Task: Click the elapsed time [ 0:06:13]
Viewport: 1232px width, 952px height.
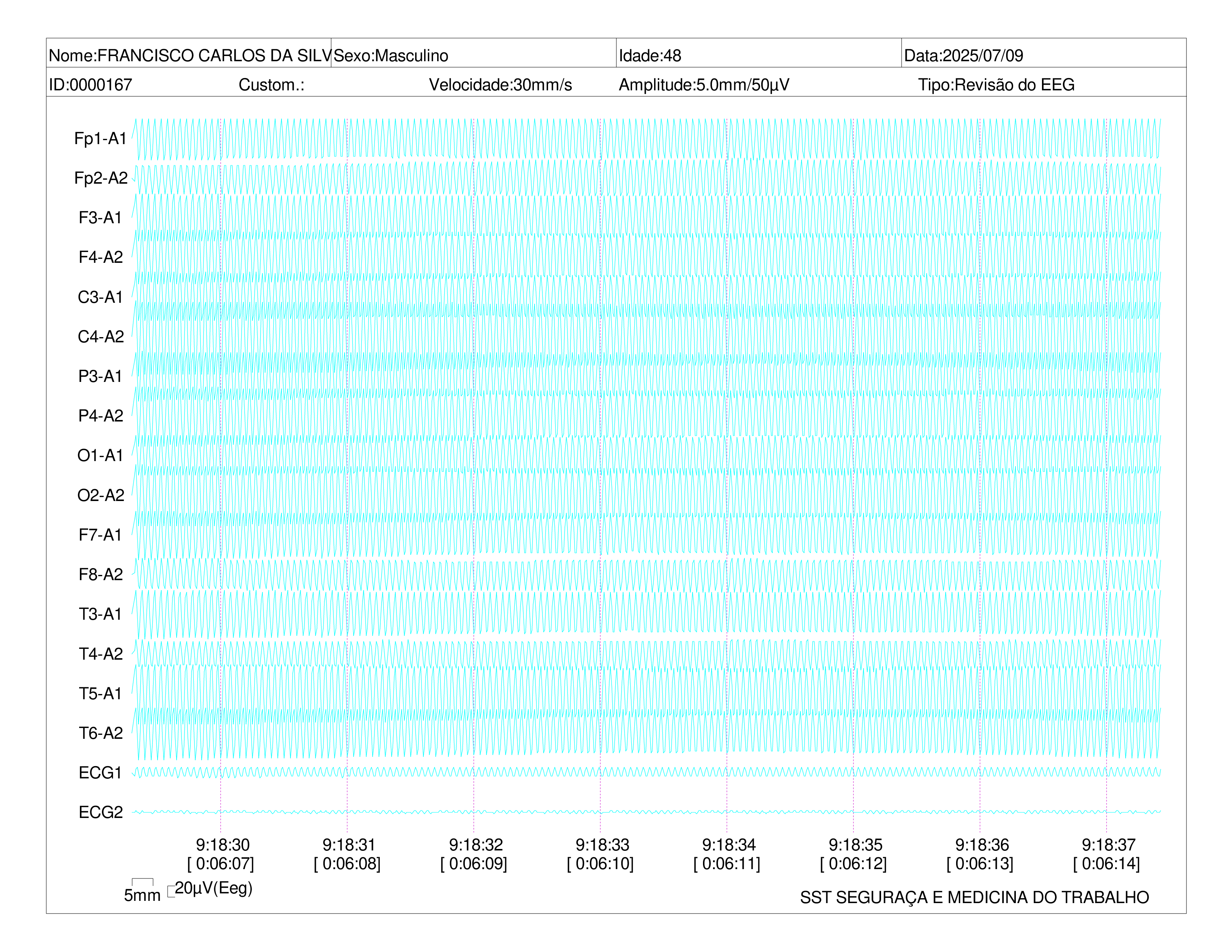Action: coord(980,864)
